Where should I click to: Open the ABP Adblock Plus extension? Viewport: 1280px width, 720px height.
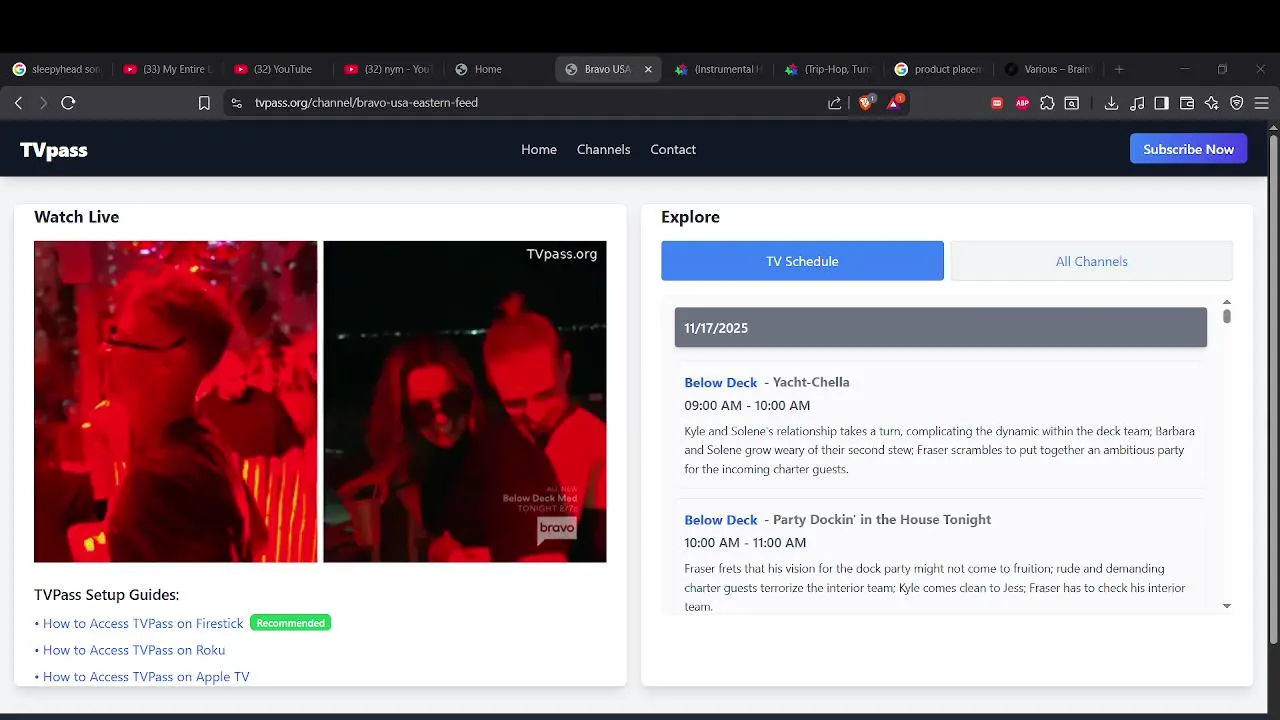point(1022,103)
